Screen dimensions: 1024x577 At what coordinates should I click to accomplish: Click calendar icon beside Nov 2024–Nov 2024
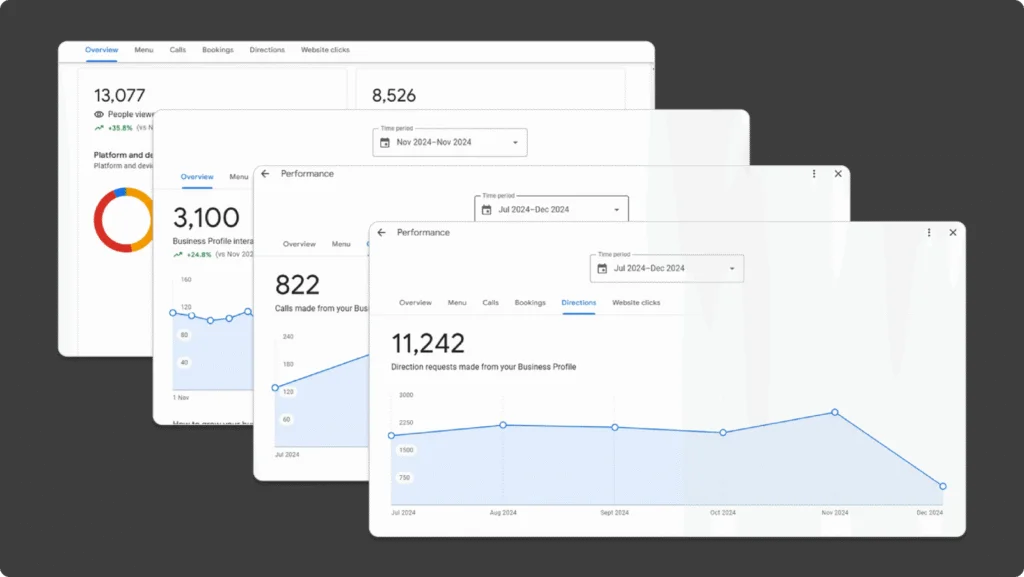coord(385,143)
